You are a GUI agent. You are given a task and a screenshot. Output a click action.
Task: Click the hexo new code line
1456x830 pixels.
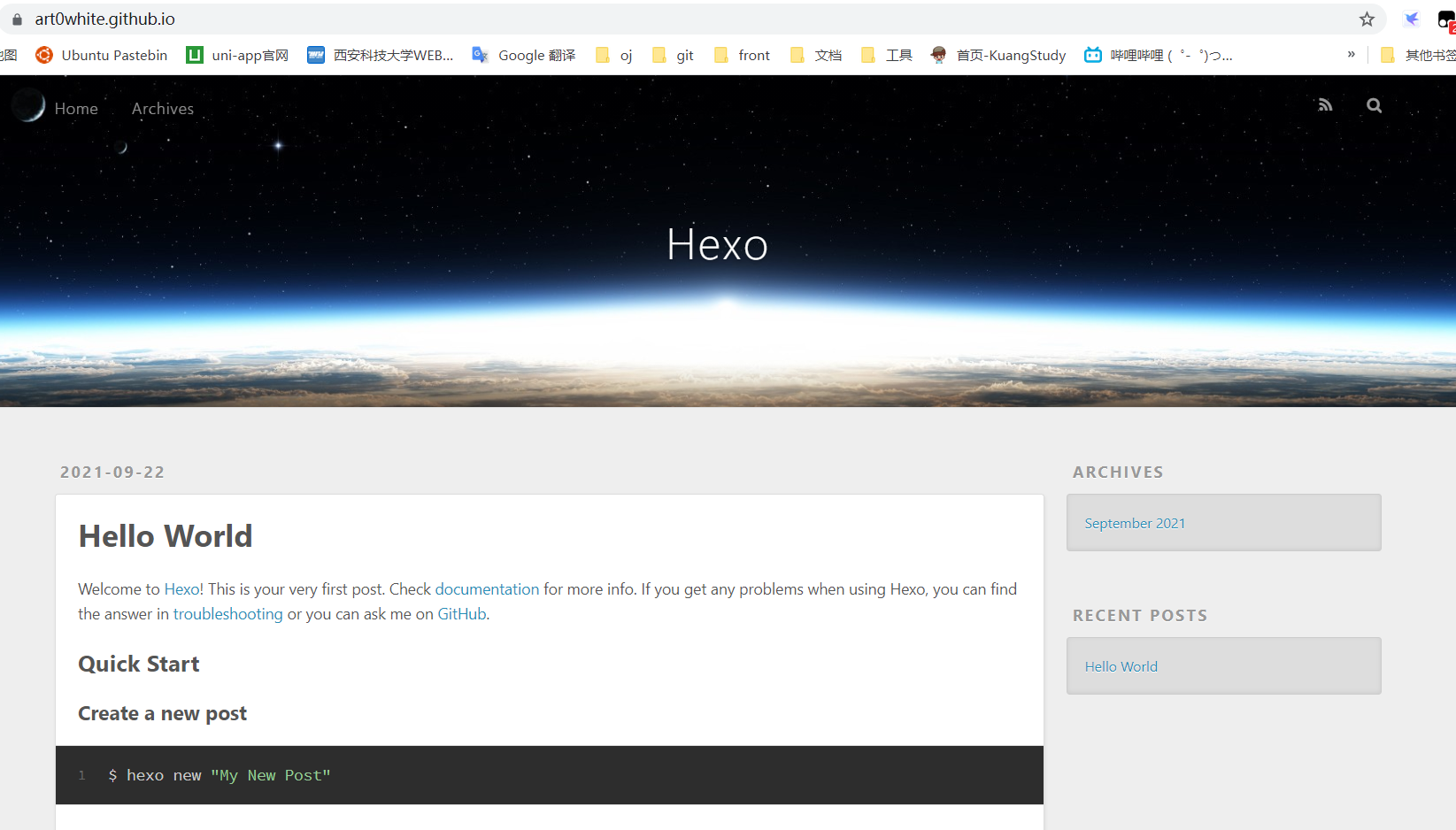pyautogui.click(x=220, y=776)
